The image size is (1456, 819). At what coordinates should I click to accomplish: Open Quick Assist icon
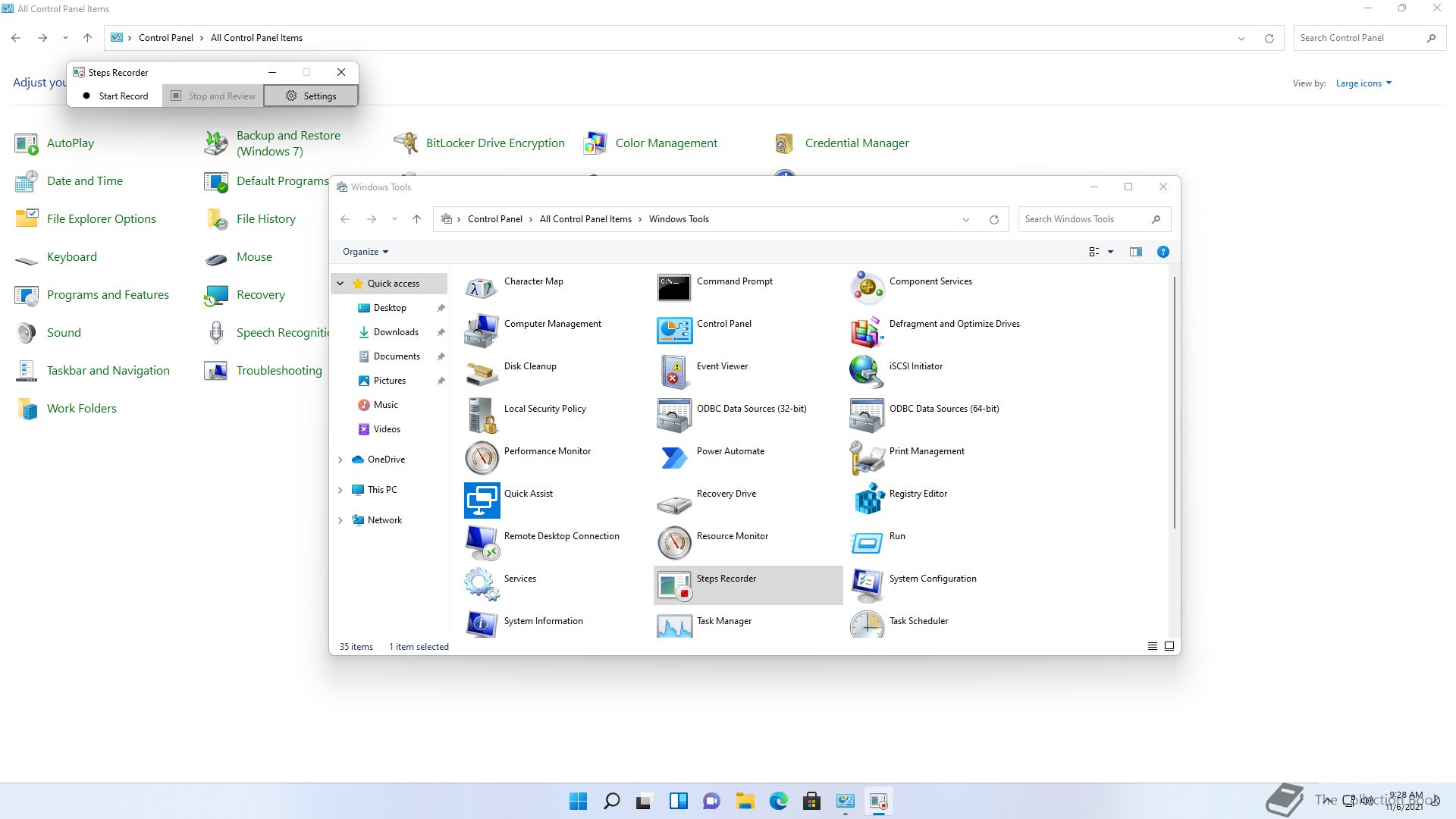pyautogui.click(x=482, y=500)
